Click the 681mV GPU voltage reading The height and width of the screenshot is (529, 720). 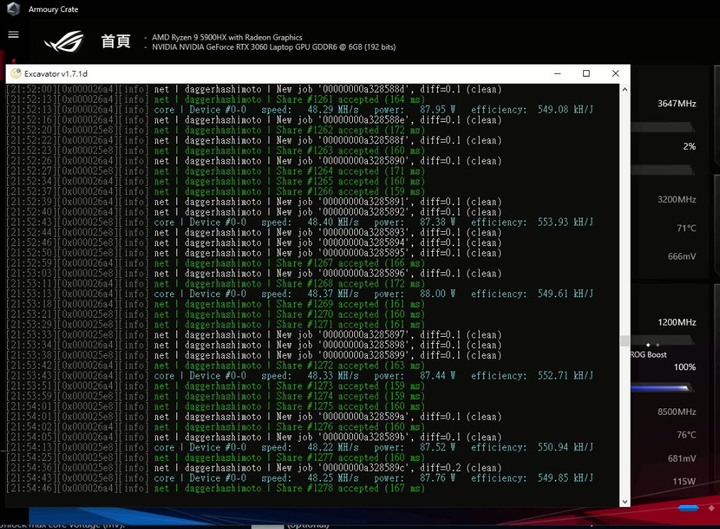(681, 458)
